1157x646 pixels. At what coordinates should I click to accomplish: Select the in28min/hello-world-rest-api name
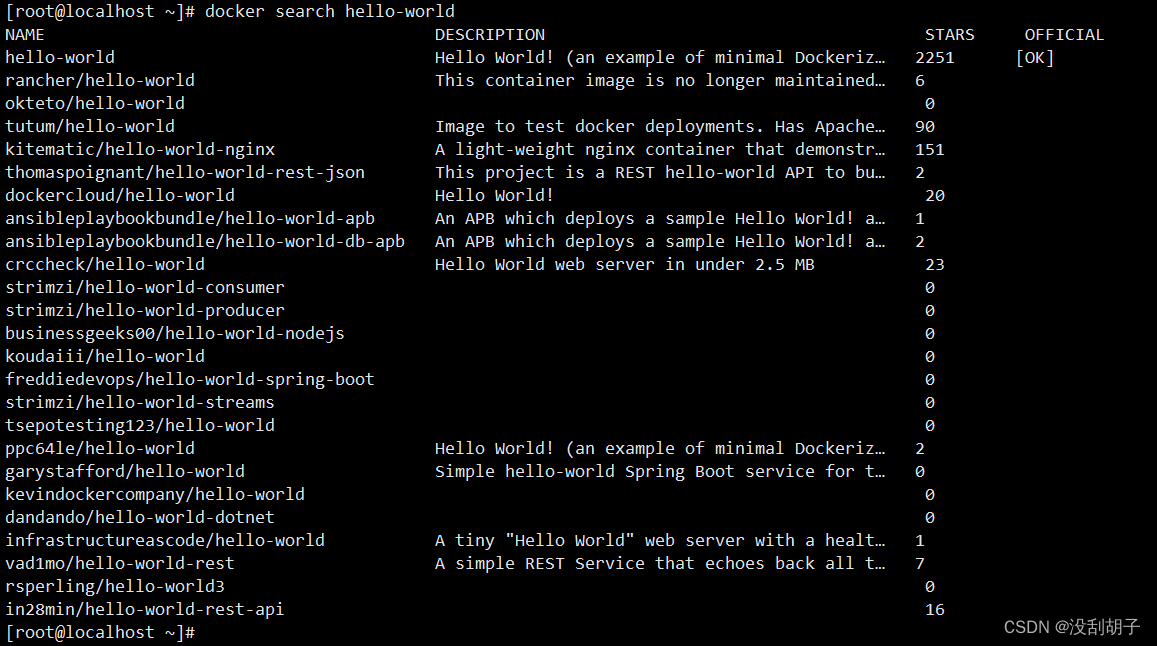pos(145,609)
